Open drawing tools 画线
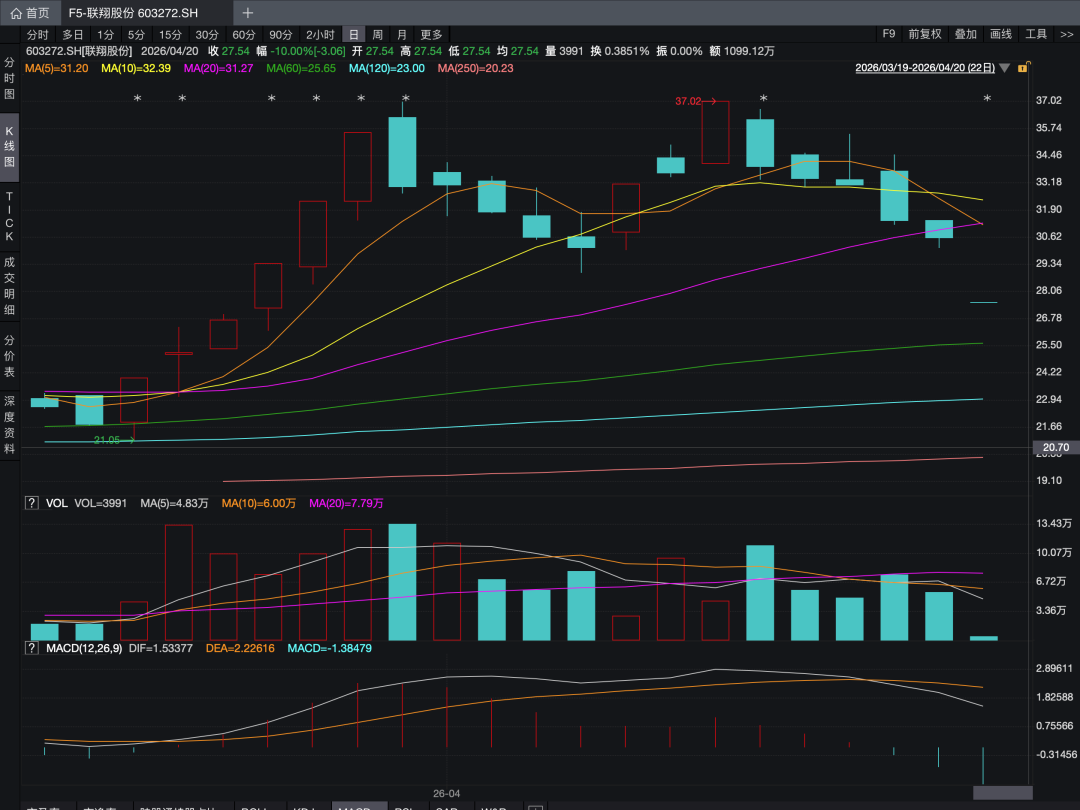Screen dimensions: 1080x810 click(x=1000, y=34)
